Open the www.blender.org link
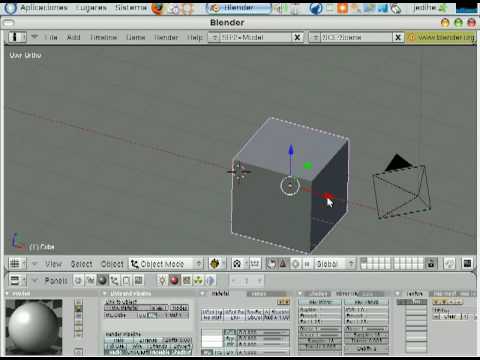This screenshot has width=480, height=360. coord(441,37)
